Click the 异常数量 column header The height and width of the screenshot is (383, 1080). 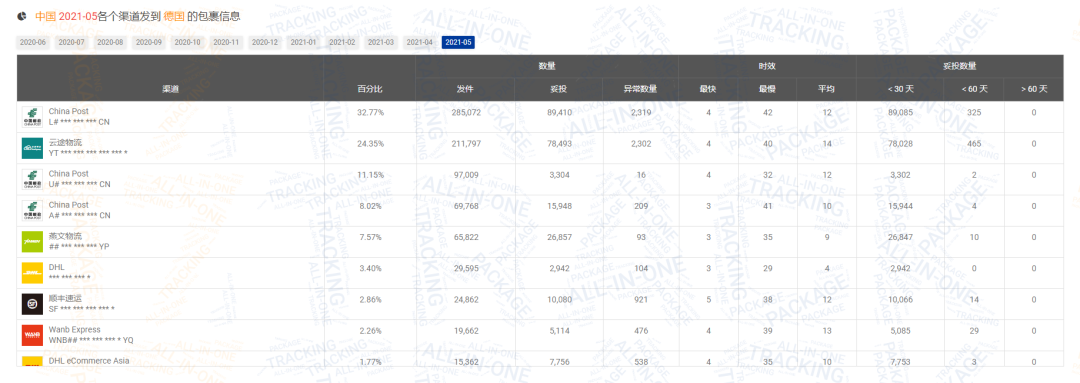pos(641,89)
